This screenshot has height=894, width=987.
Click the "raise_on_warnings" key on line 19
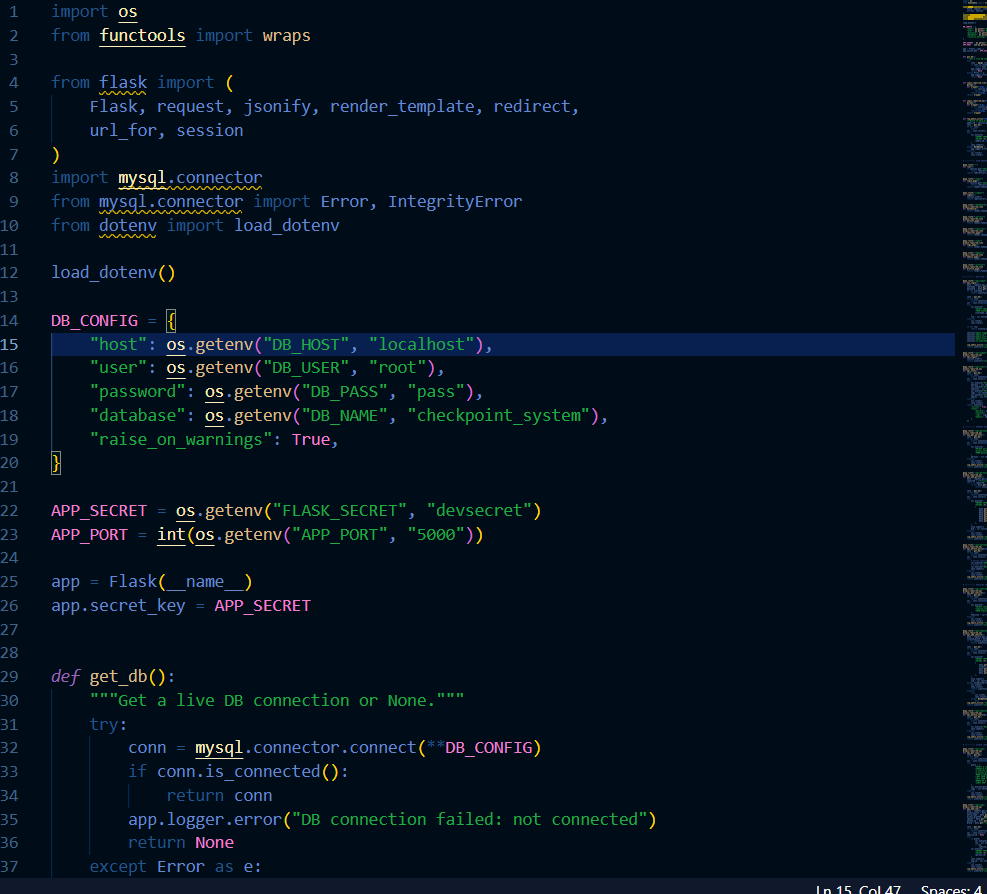[181, 439]
